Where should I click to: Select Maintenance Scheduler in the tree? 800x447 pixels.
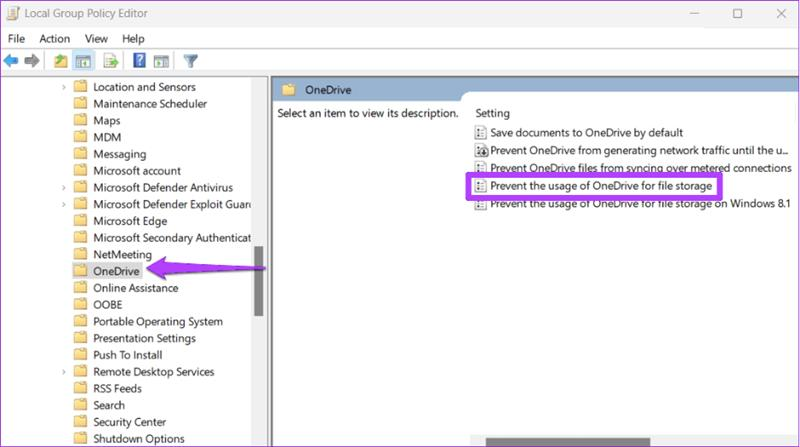coord(150,104)
